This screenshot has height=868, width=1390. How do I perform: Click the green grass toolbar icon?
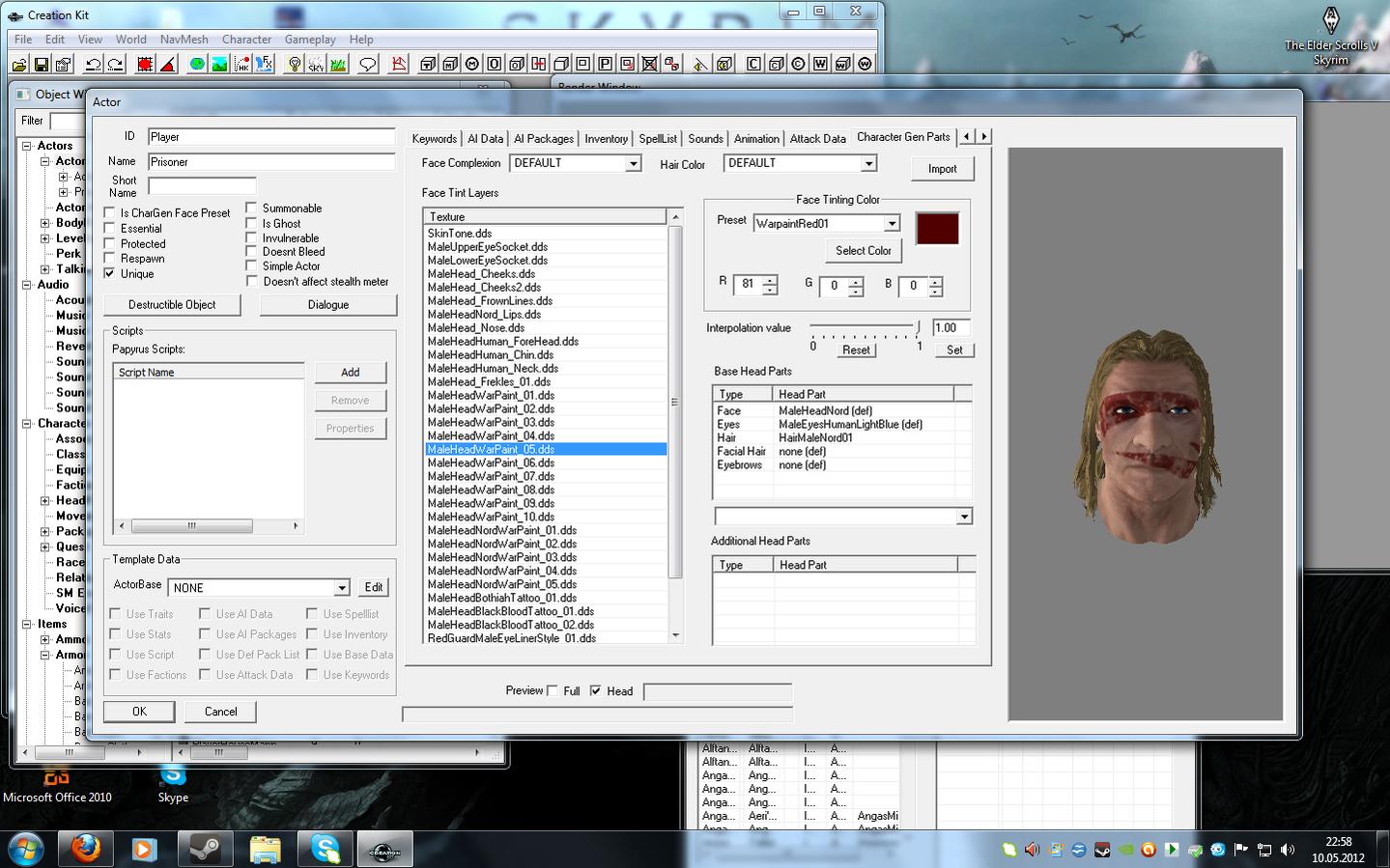(338, 65)
